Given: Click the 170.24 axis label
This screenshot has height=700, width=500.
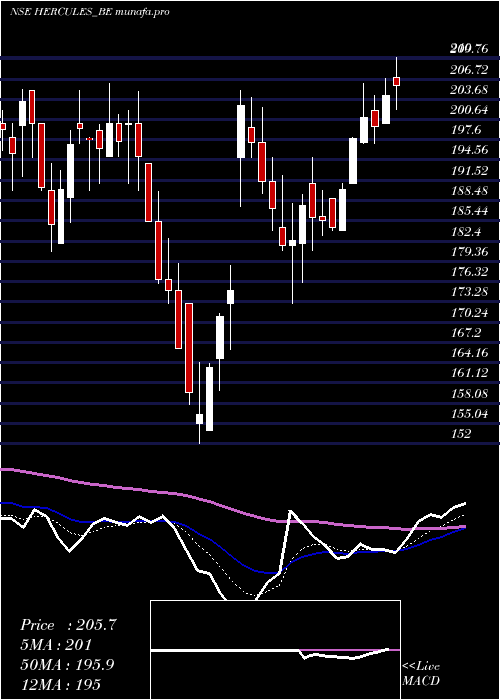Looking at the screenshot, I should point(469,312).
